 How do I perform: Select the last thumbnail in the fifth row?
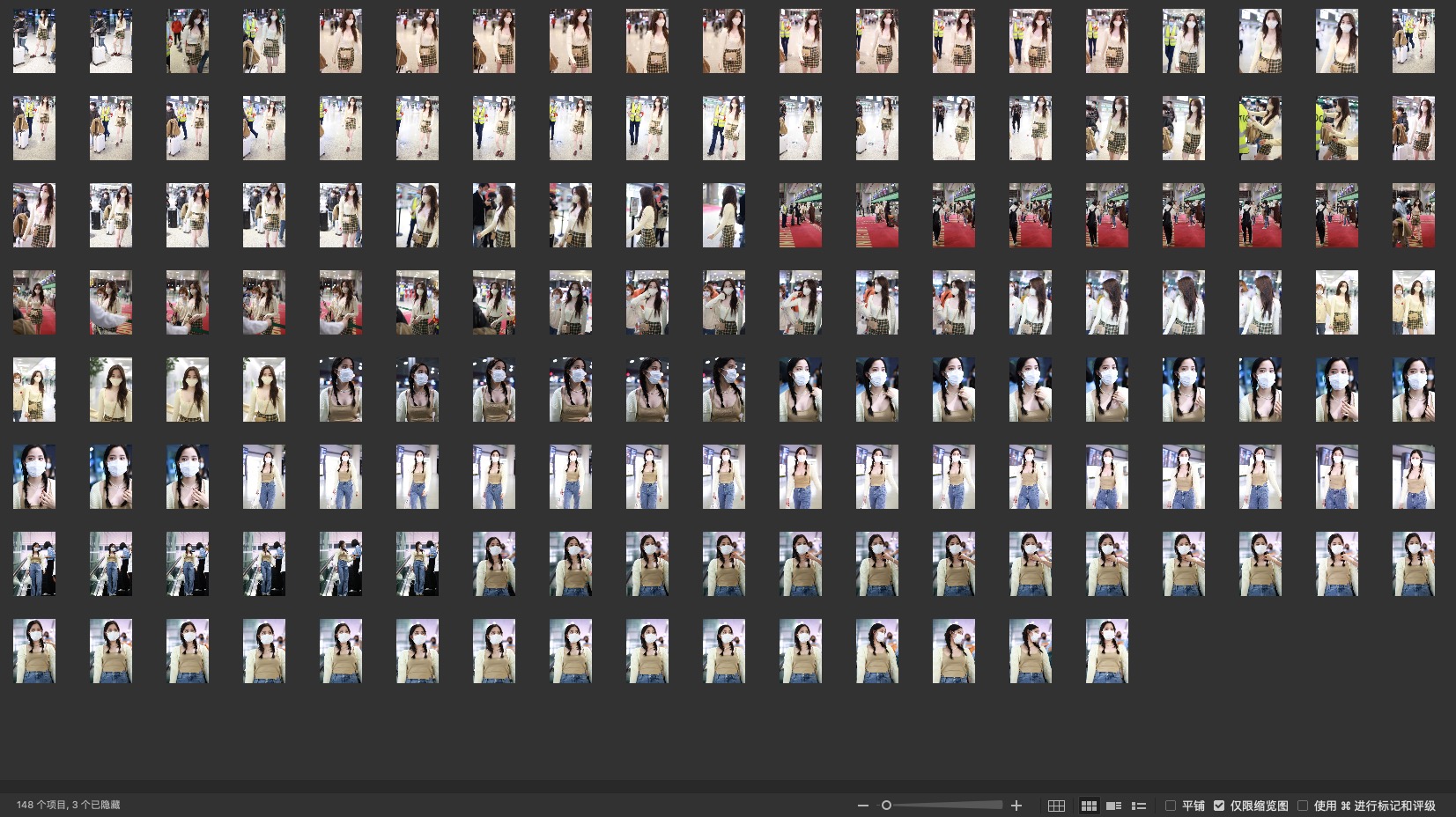pyautogui.click(x=1413, y=390)
